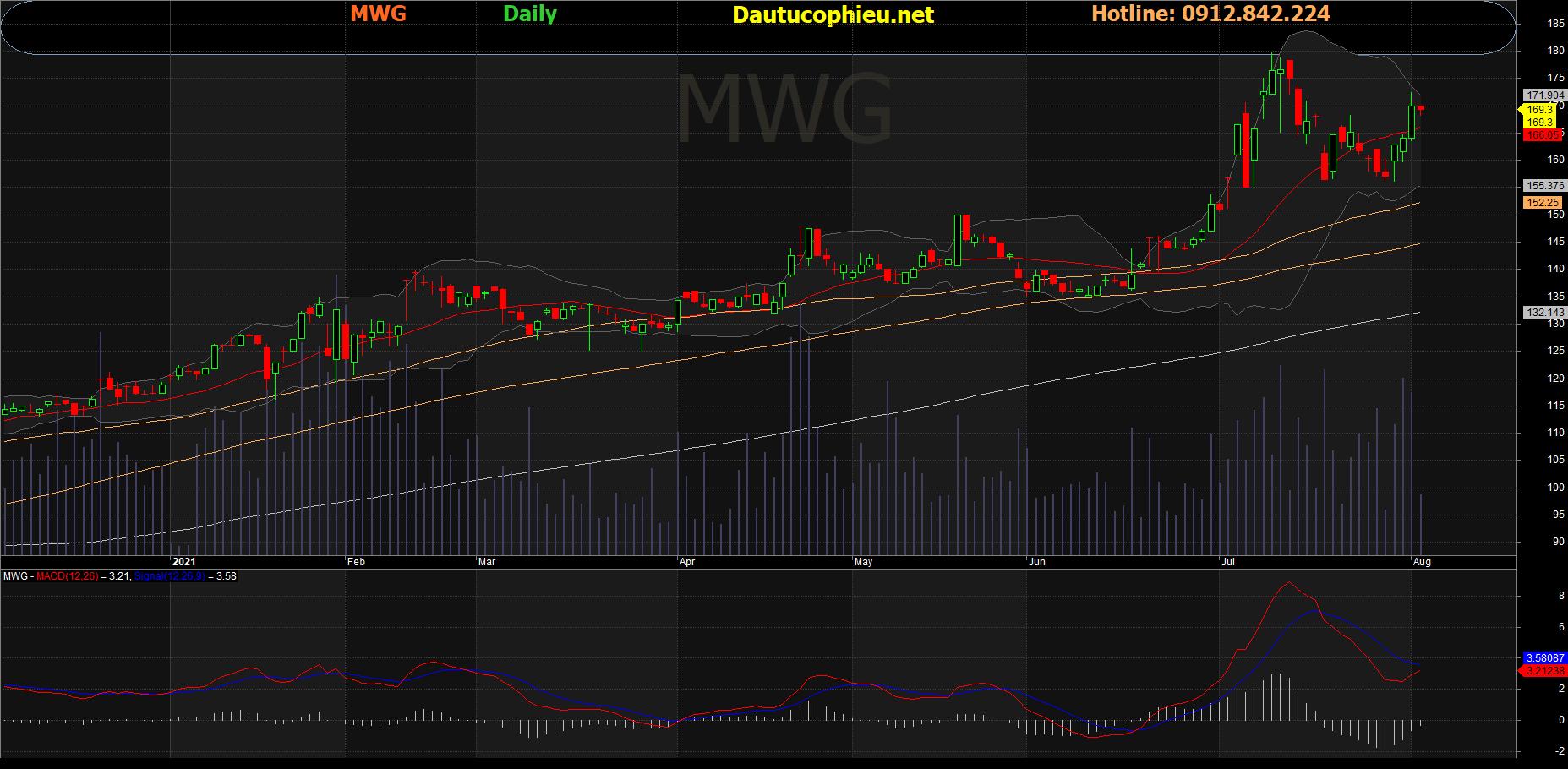Screen dimensions: 1568x769
Task: Click the grey 155.376 price tag
Action: point(1544,186)
